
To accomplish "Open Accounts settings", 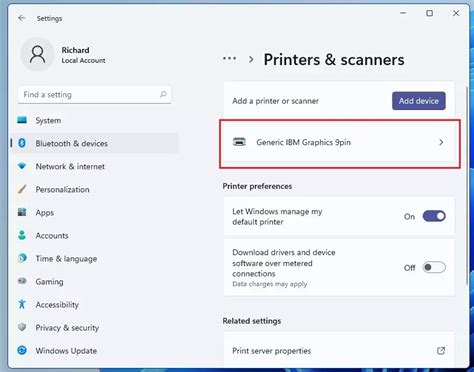I will point(95,235).
